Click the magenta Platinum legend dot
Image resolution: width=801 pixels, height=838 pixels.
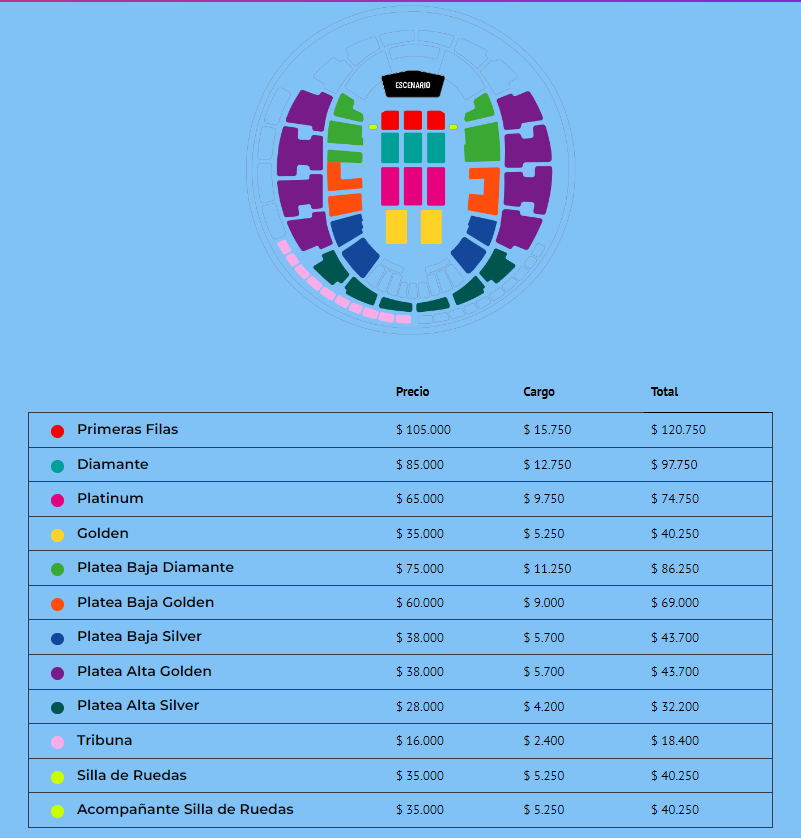[x=57, y=500]
